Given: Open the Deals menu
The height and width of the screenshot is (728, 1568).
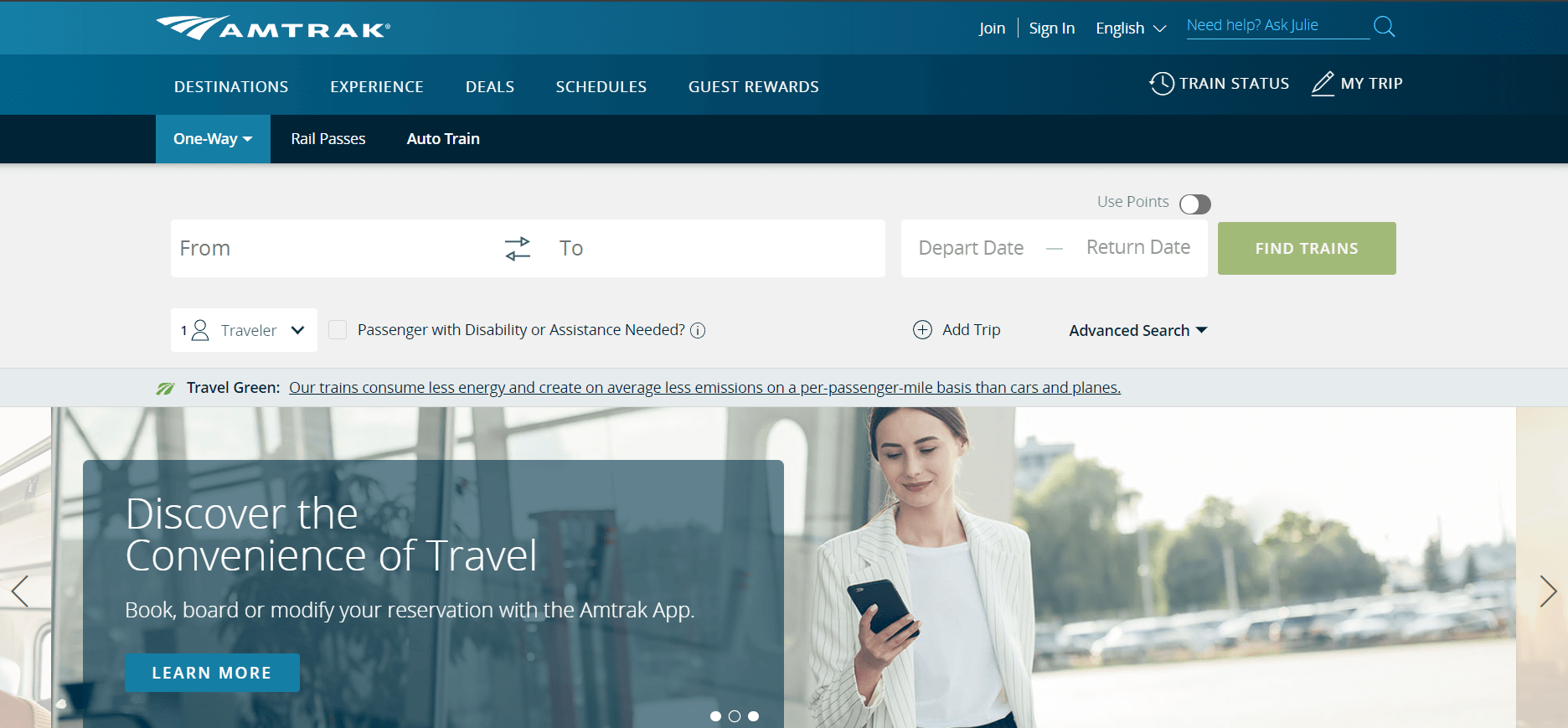Looking at the screenshot, I should pyautogui.click(x=490, y=86).
